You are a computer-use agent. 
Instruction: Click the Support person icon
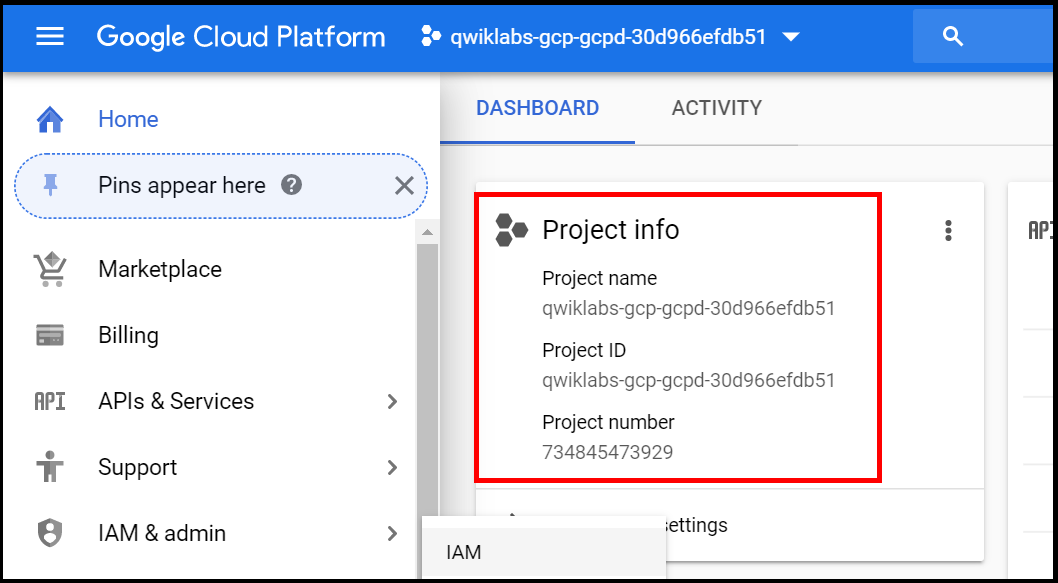[50, 467]
